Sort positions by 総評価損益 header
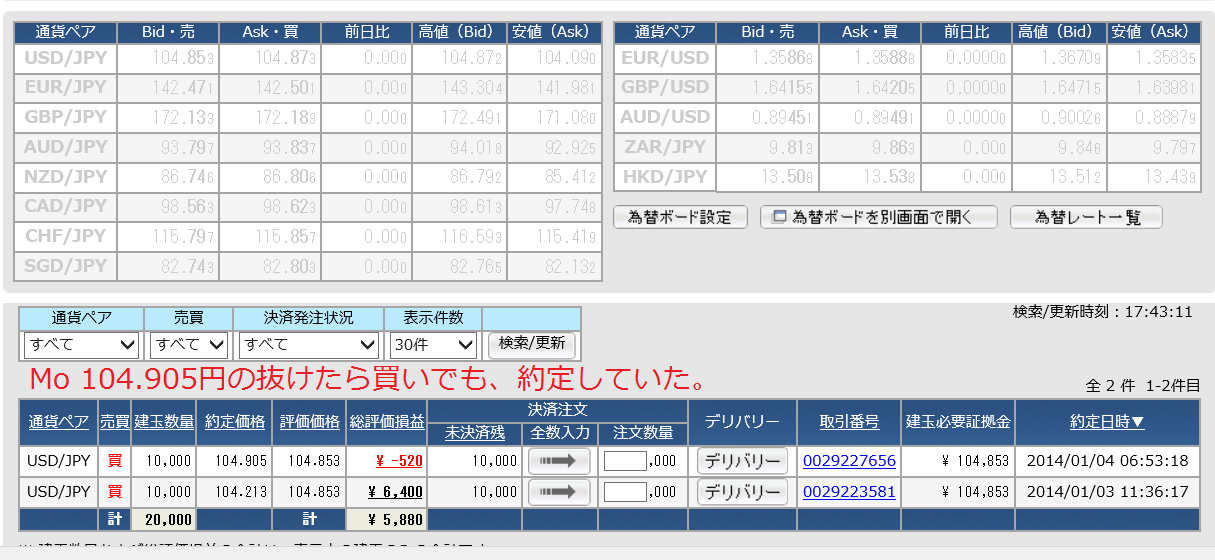This screenshot has width=1215, height=560. tap(386, 422)
